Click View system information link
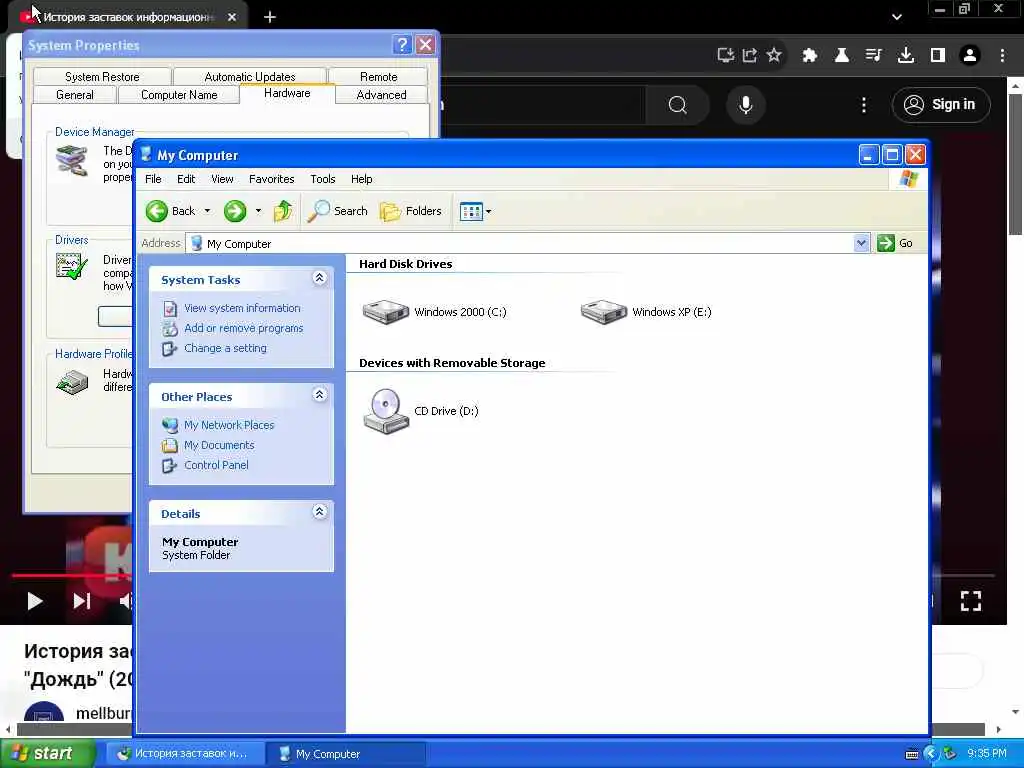The width and height of the screenshot is (1024, 768). 242,308
